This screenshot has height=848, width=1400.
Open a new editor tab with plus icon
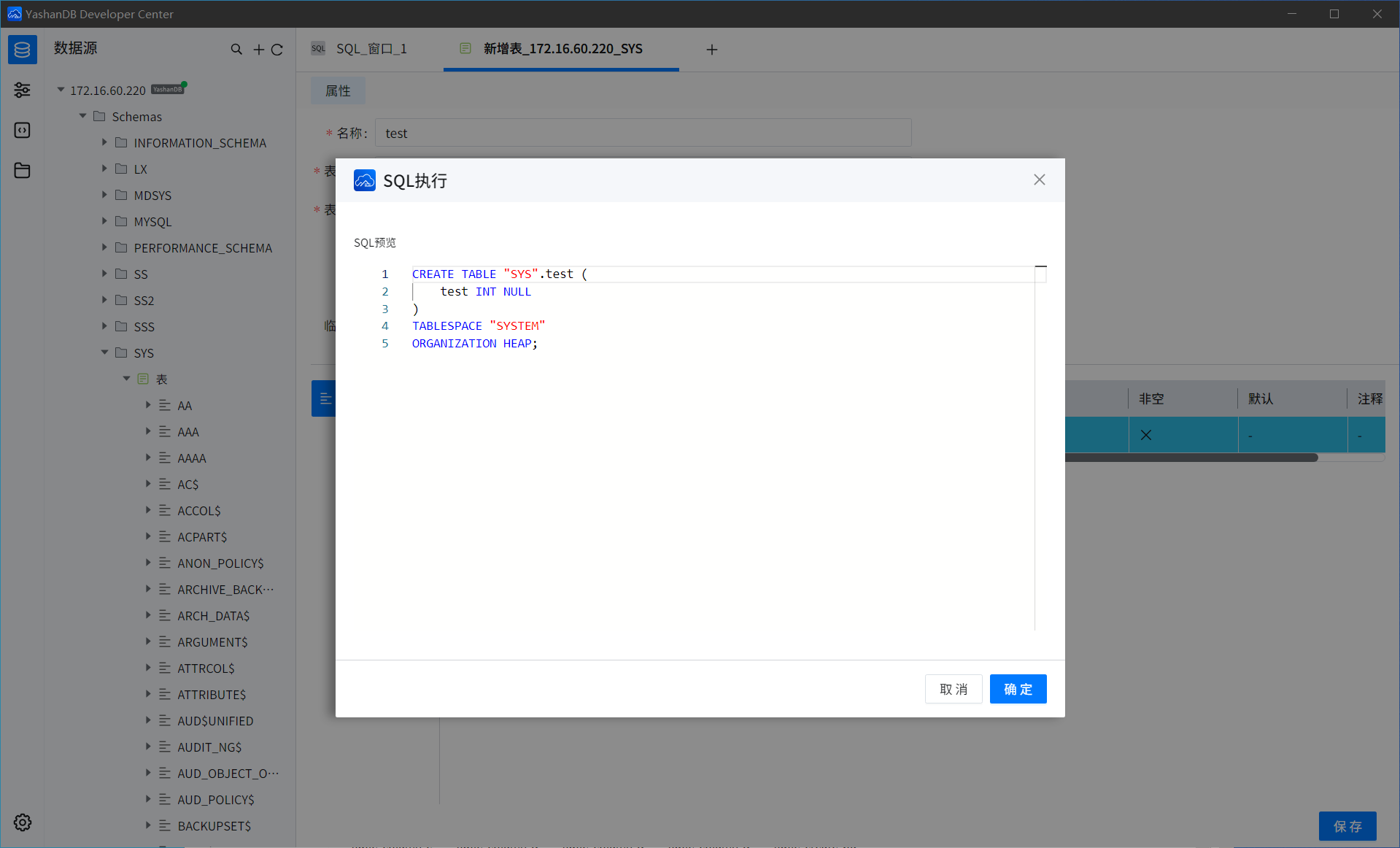click(x=711, y=49)
